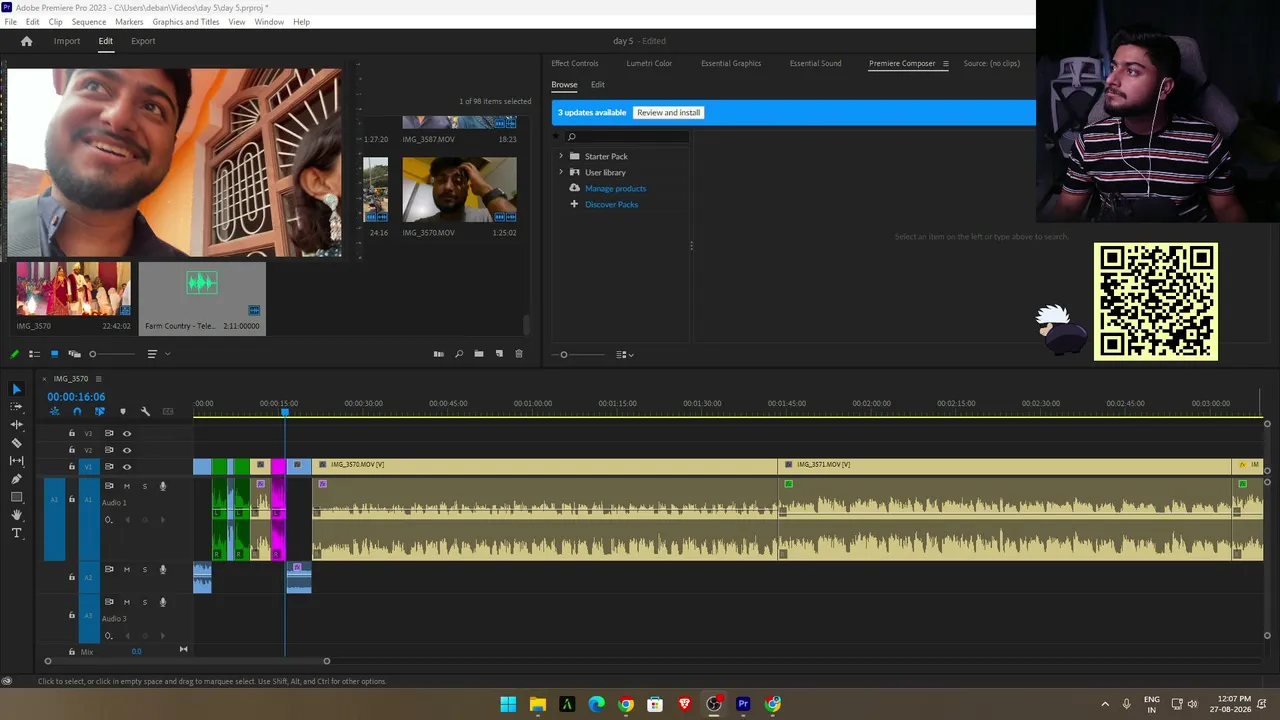The width and height of the screenshot is (1280, 720).
Task: Click the Discover Packs link
Action: click(611, 204)
